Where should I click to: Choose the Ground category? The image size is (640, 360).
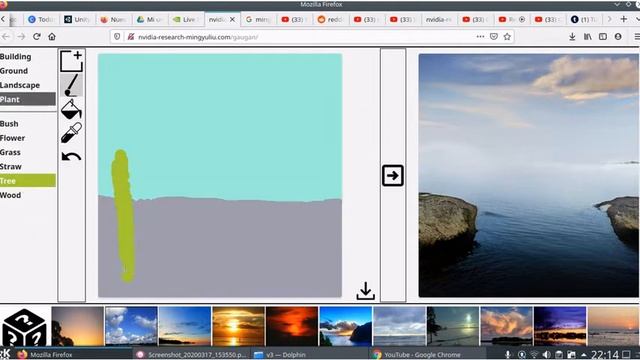(14, 71)
